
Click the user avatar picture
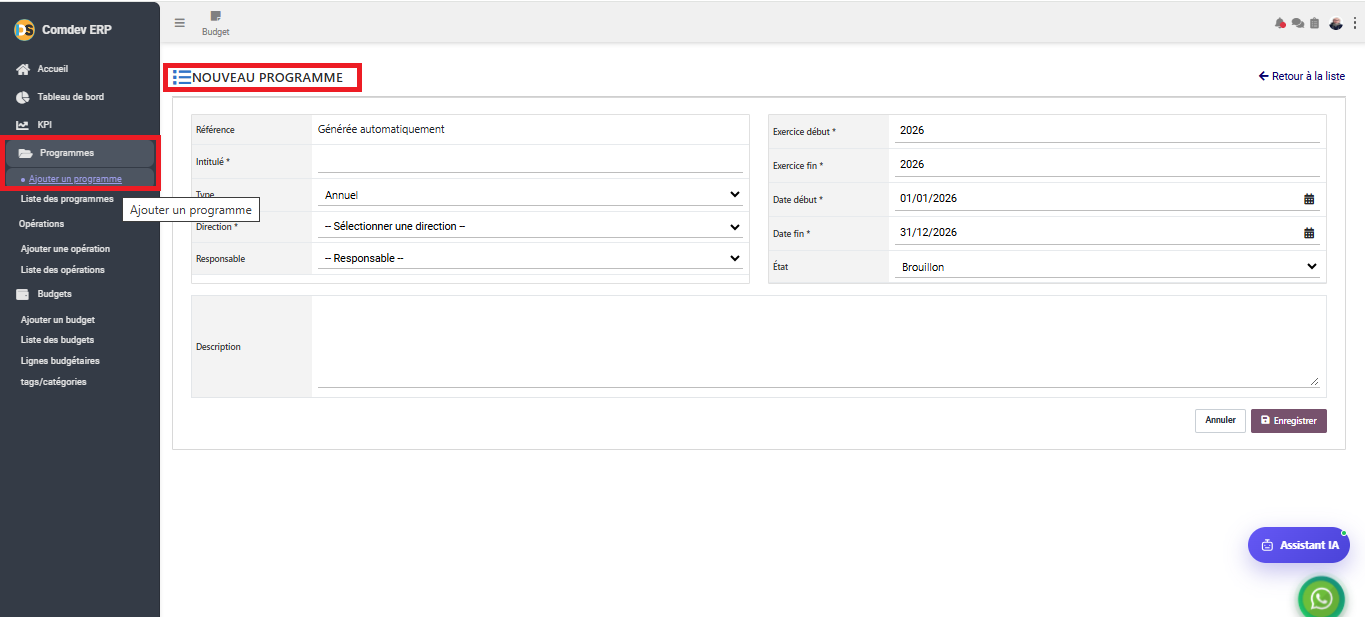click(x=1336, y=23)
